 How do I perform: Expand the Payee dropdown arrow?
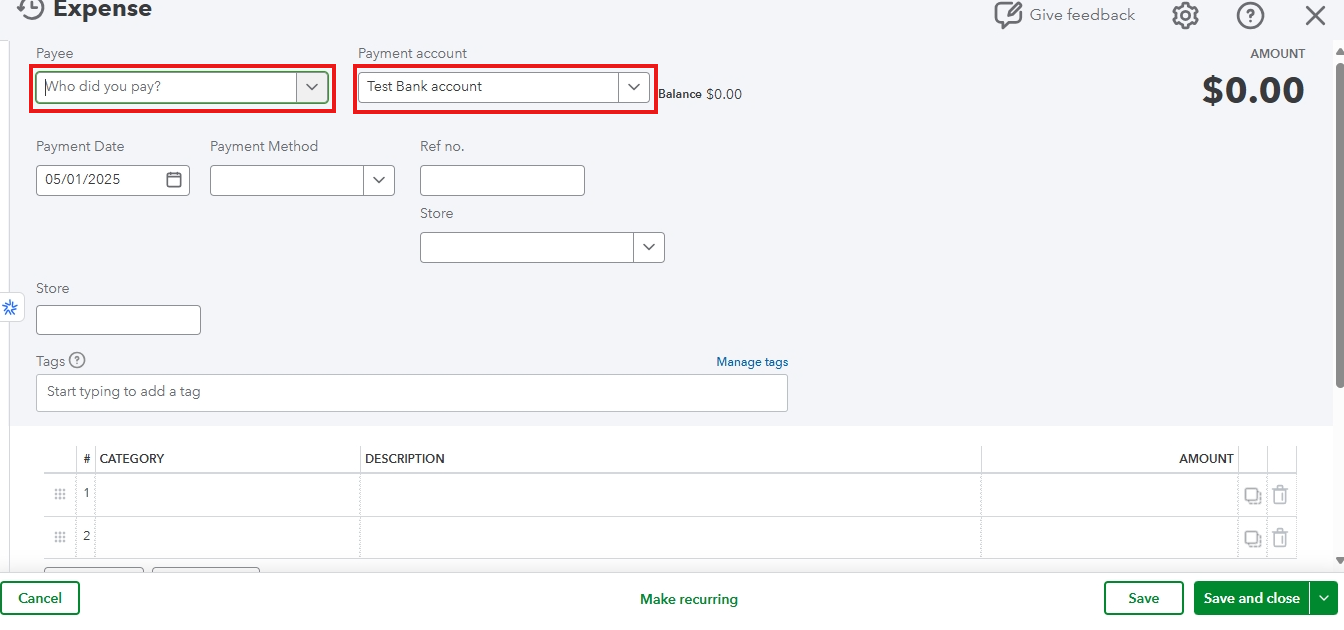(312, 87)
